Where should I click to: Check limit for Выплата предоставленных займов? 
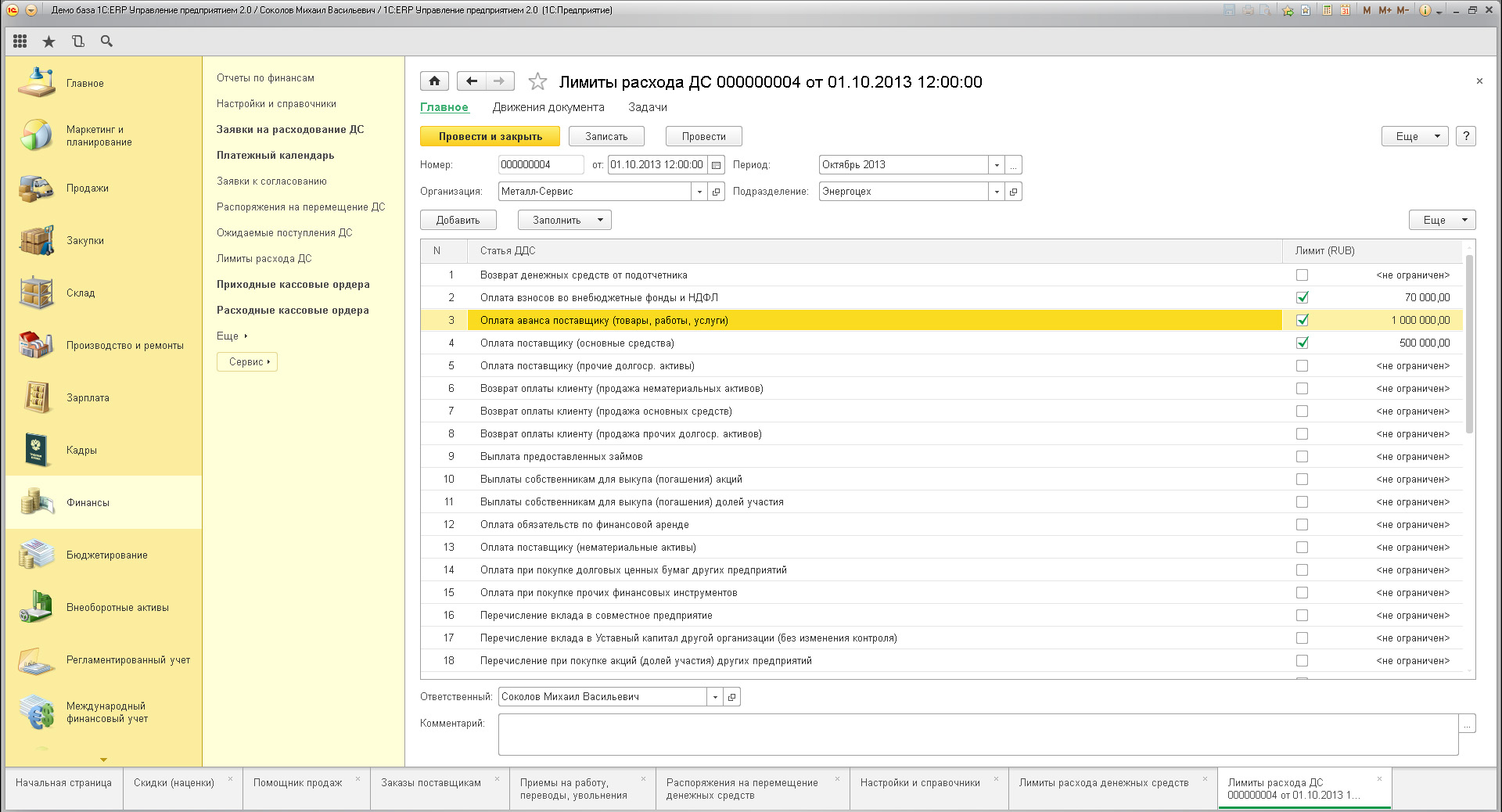pos(1302,457)
